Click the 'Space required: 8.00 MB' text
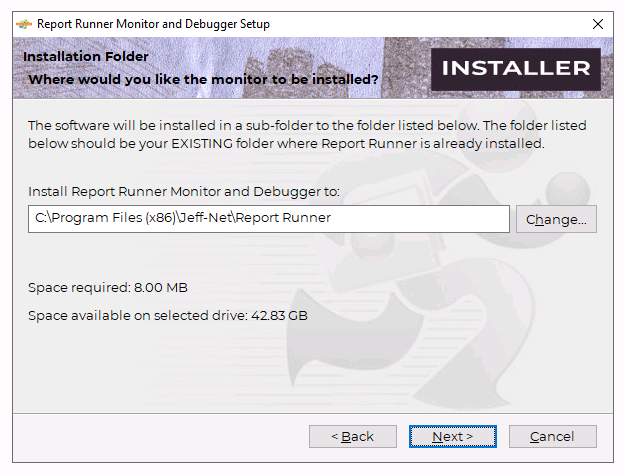This screenshot has height=475, width=625. 108,288
